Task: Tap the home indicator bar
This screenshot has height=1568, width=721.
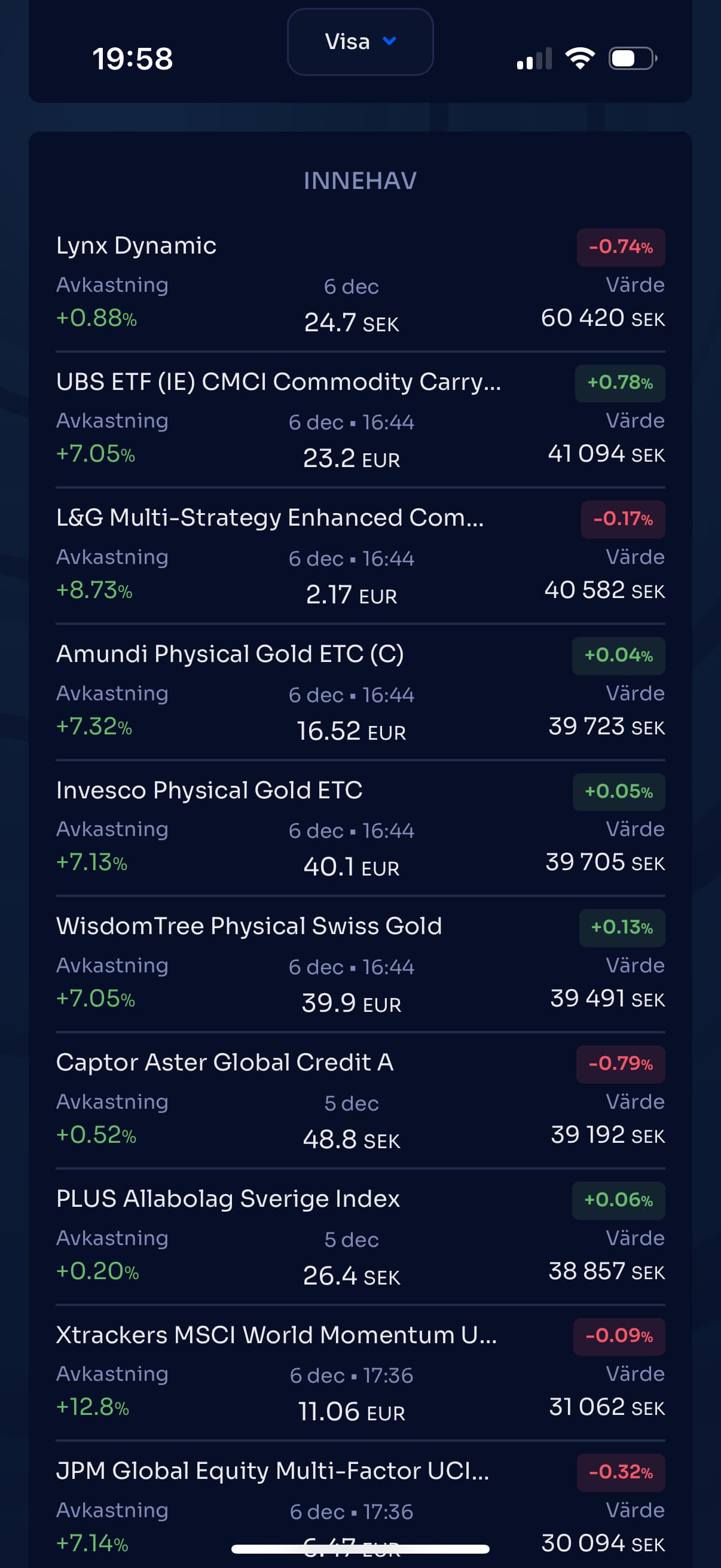Action: (x=360, y=1549)
